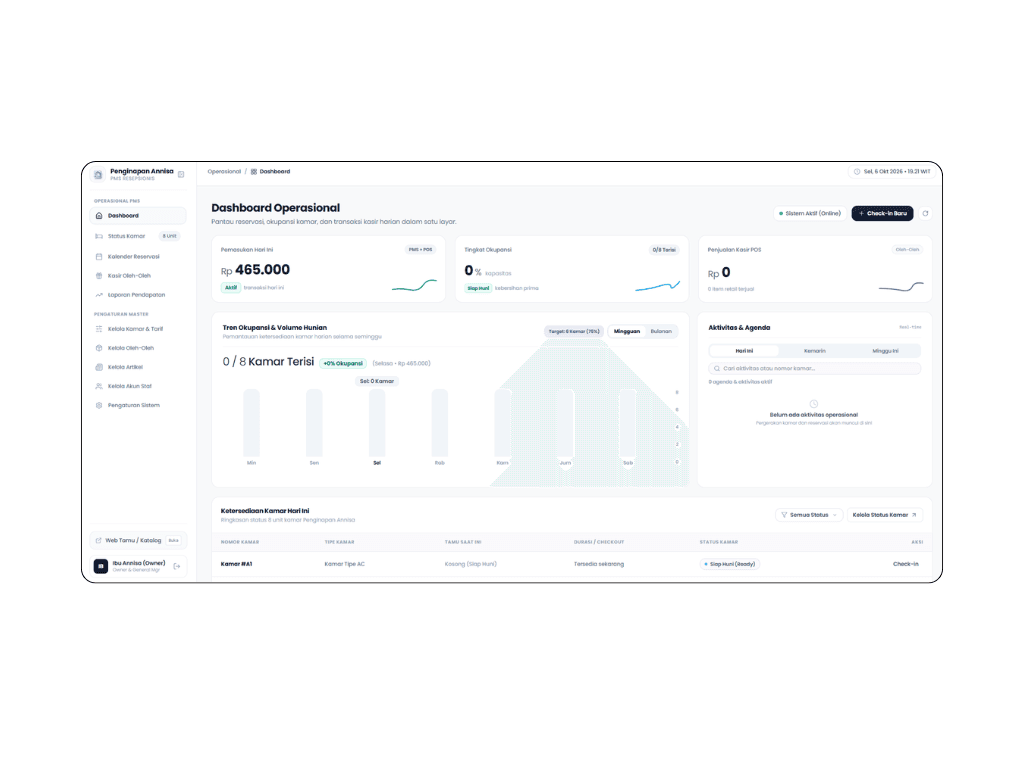
Task: Click the trend icon for Laporan Pendapatan
Action: [x=99, y=295]
